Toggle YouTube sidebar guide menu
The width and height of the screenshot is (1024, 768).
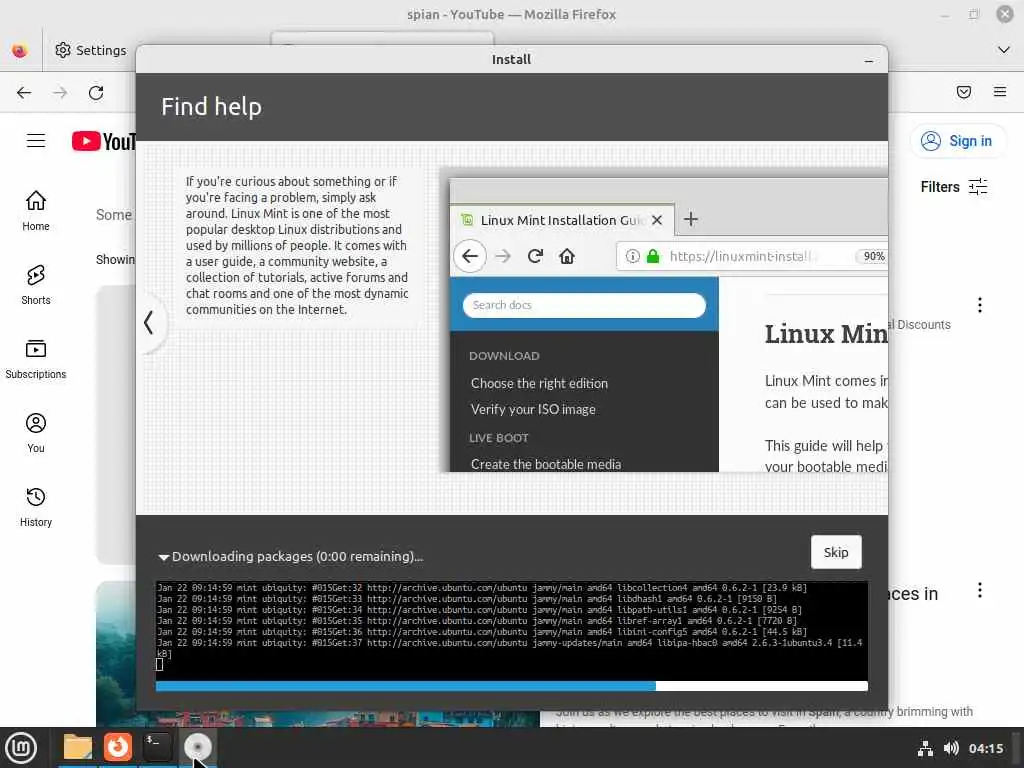point(36,141)
